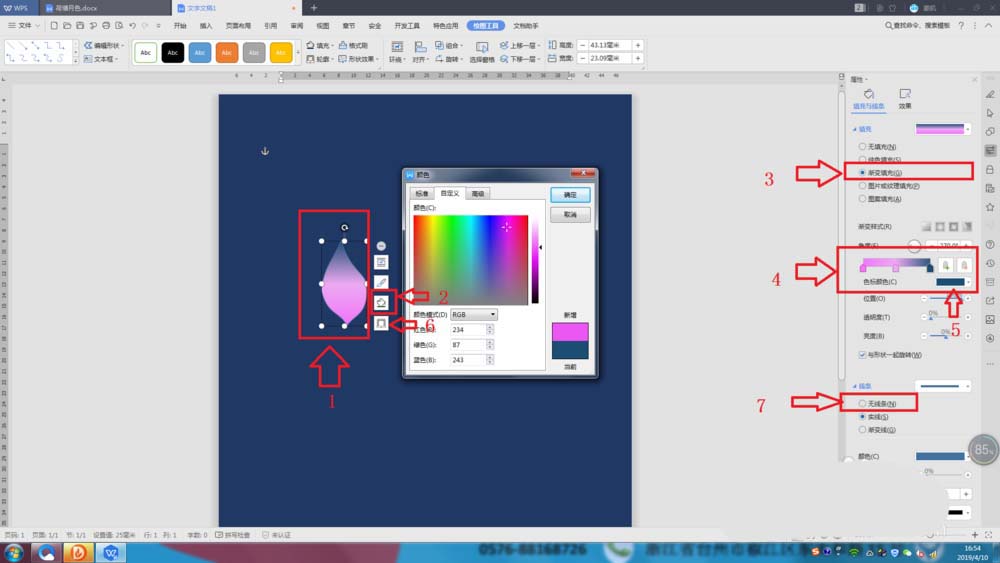Select 图片或纹理填充 picture fill radio

point(862,186)
